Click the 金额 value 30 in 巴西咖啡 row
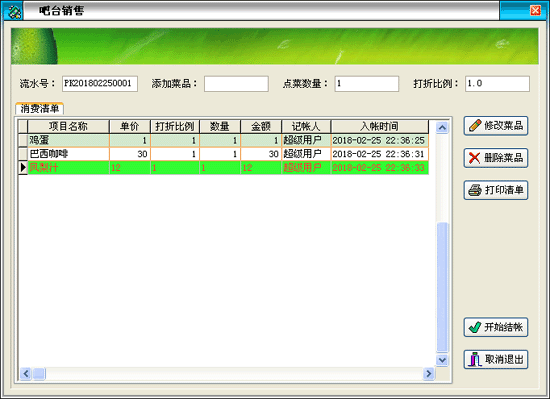Image resolution: width=550 pixels, height=399 pixels. click(261, 154)
